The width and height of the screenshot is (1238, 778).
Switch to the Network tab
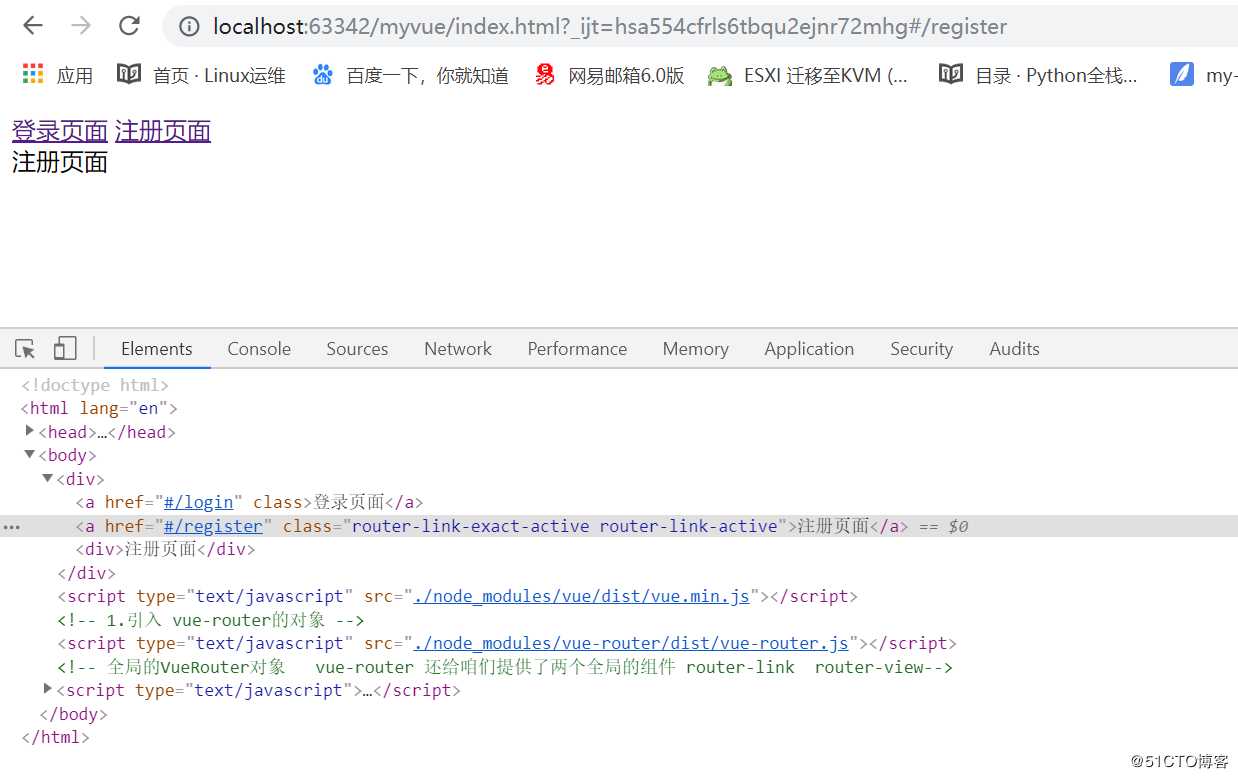click(x=458, y=349)
